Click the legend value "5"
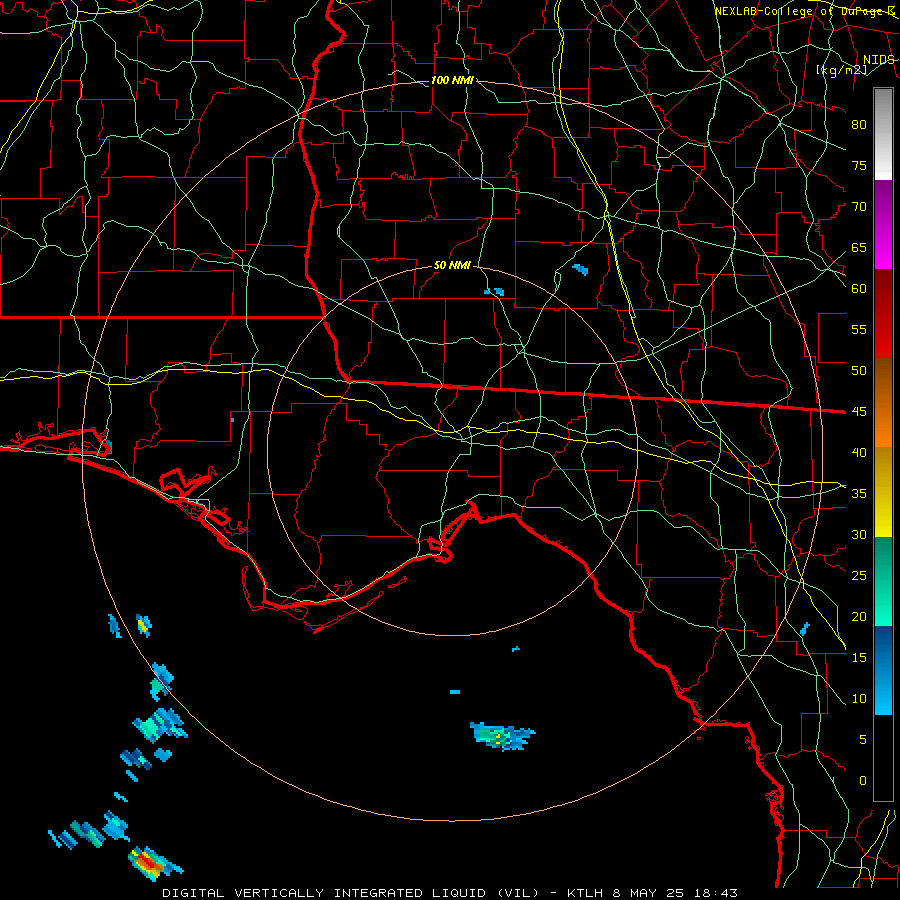 point(863,740)
